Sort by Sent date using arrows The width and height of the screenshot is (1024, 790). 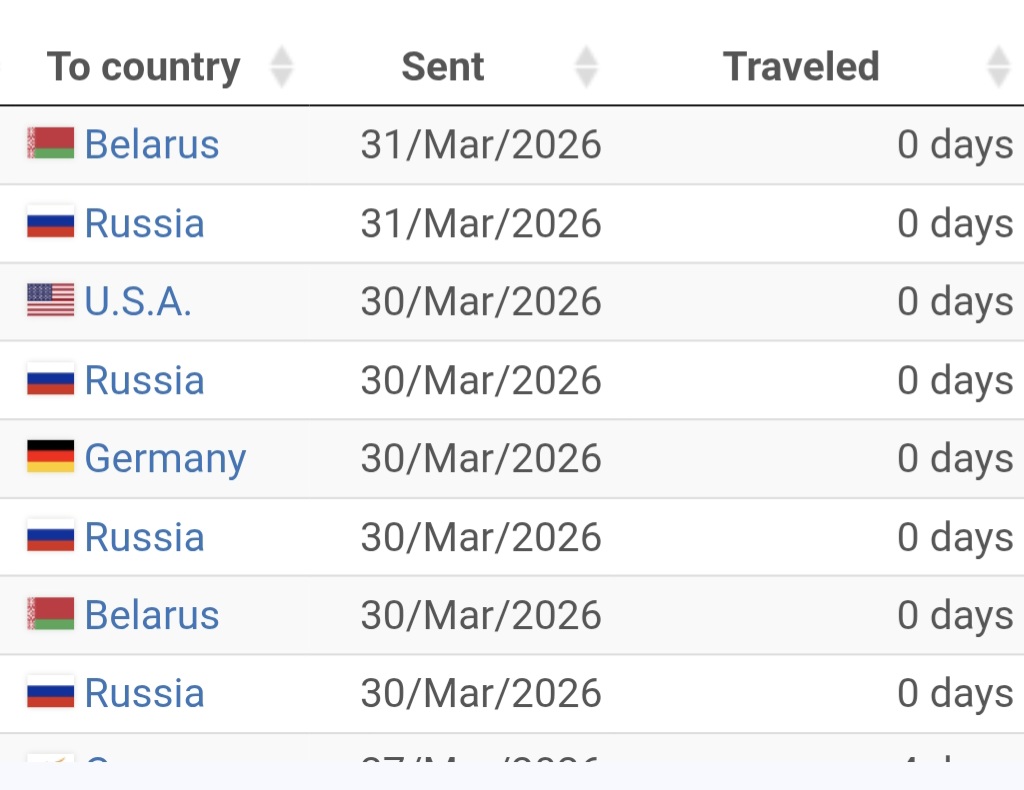click(586, 67)
